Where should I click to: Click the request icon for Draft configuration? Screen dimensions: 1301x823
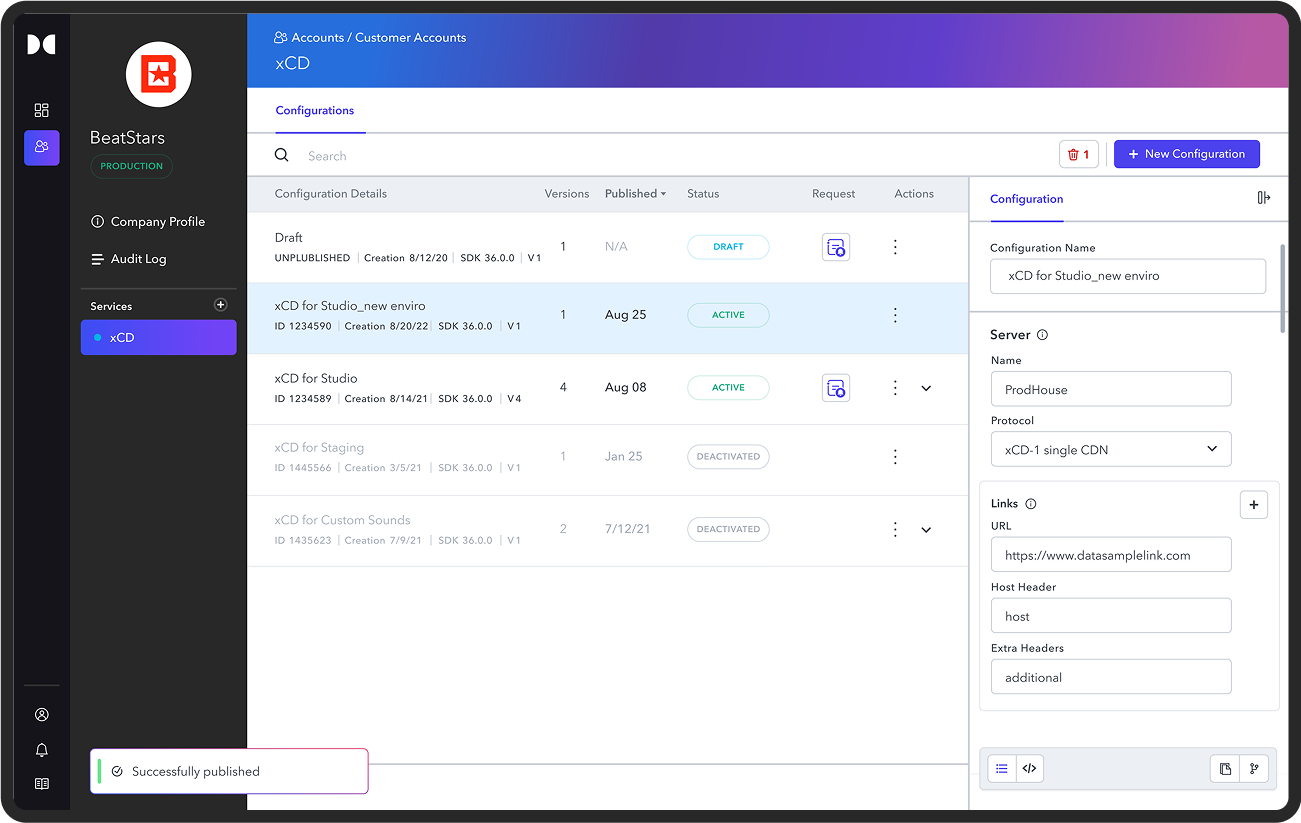(x=835, y=247)
